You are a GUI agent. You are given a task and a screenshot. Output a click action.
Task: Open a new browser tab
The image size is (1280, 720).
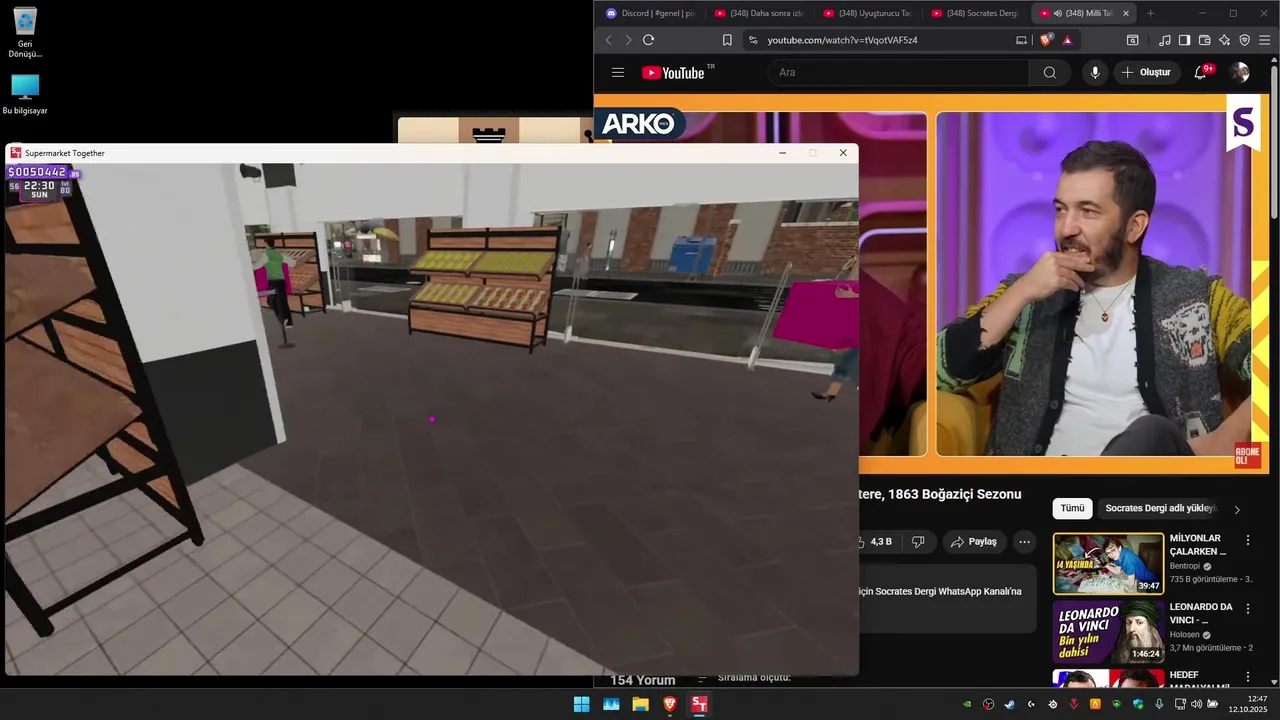pyautogui.click(x=1150, y=13)
